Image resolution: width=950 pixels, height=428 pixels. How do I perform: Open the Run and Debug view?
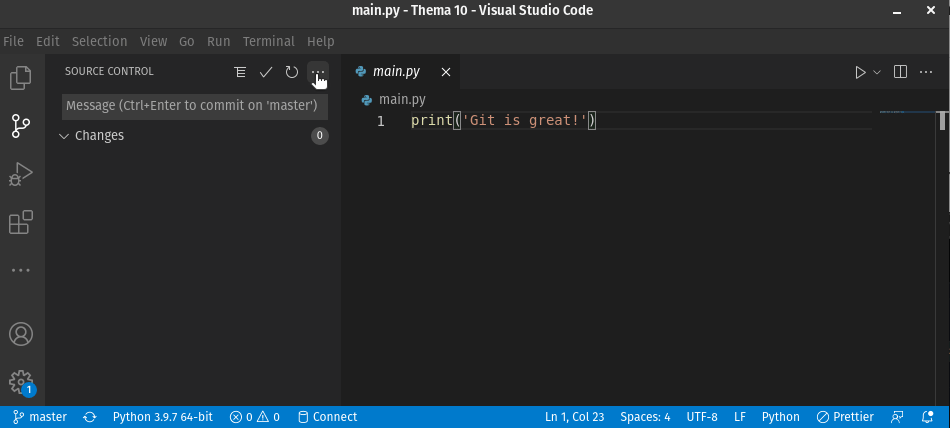click(20, 174)
